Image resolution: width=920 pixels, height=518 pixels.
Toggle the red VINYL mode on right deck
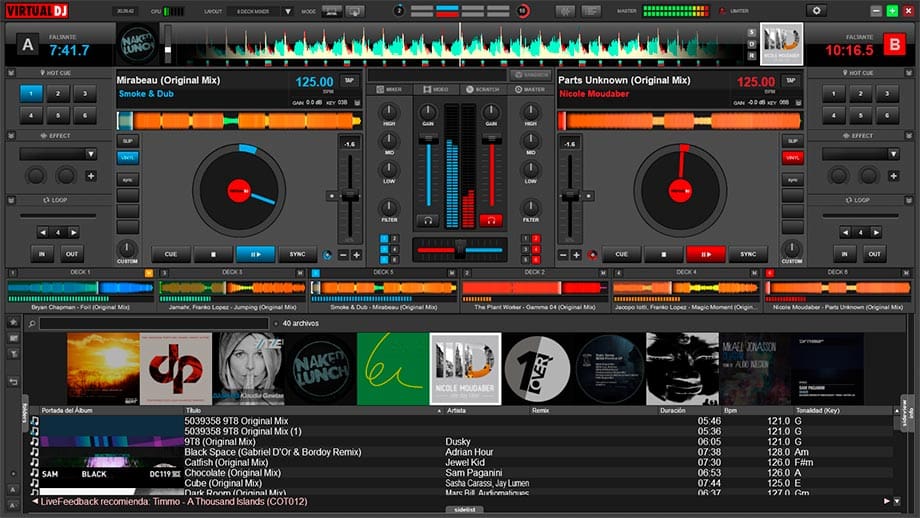tap(793, 157)
